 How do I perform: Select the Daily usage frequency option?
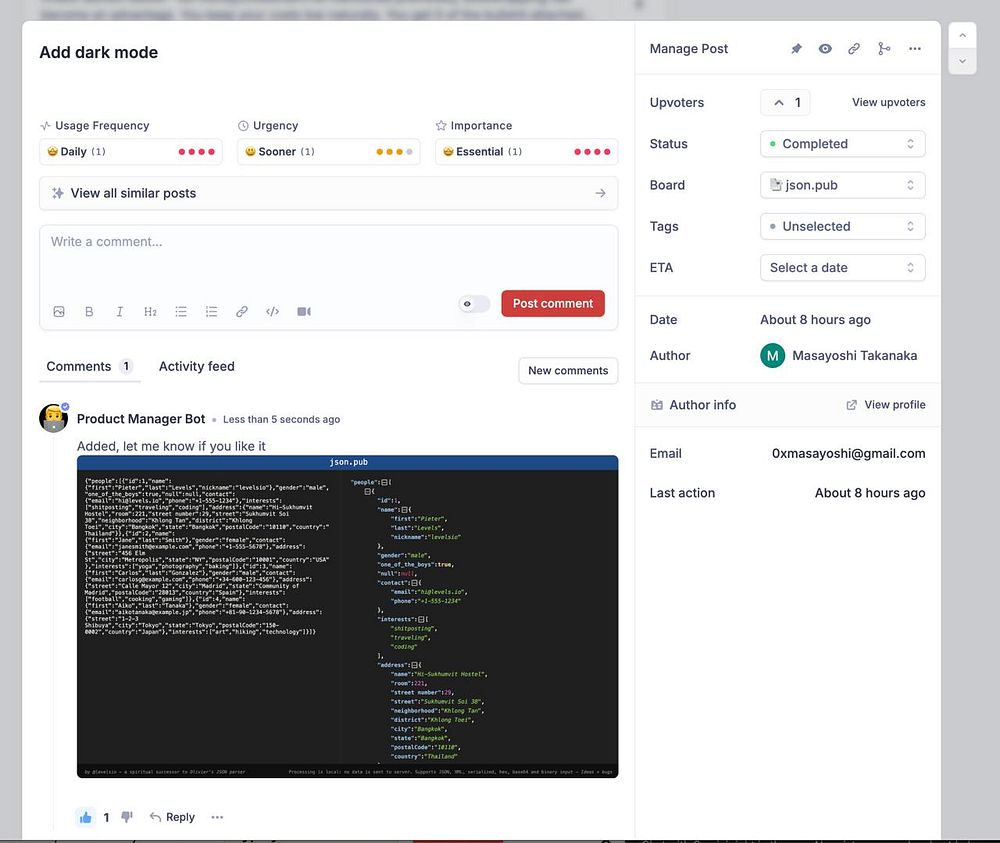pos(131,152)
